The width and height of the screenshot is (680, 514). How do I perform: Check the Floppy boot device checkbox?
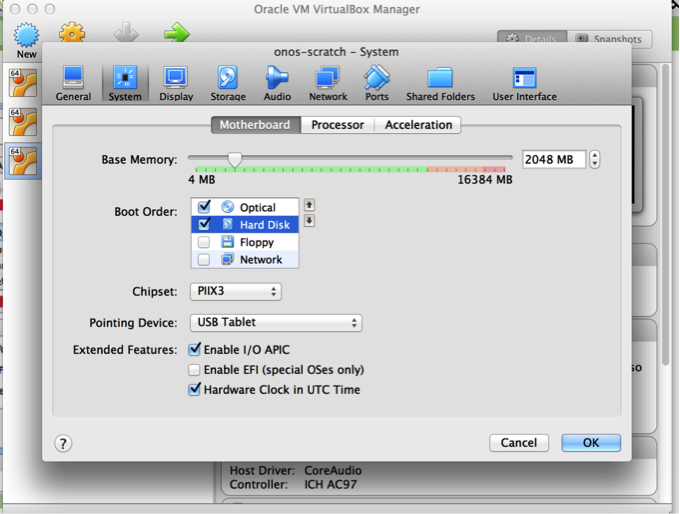204,242
